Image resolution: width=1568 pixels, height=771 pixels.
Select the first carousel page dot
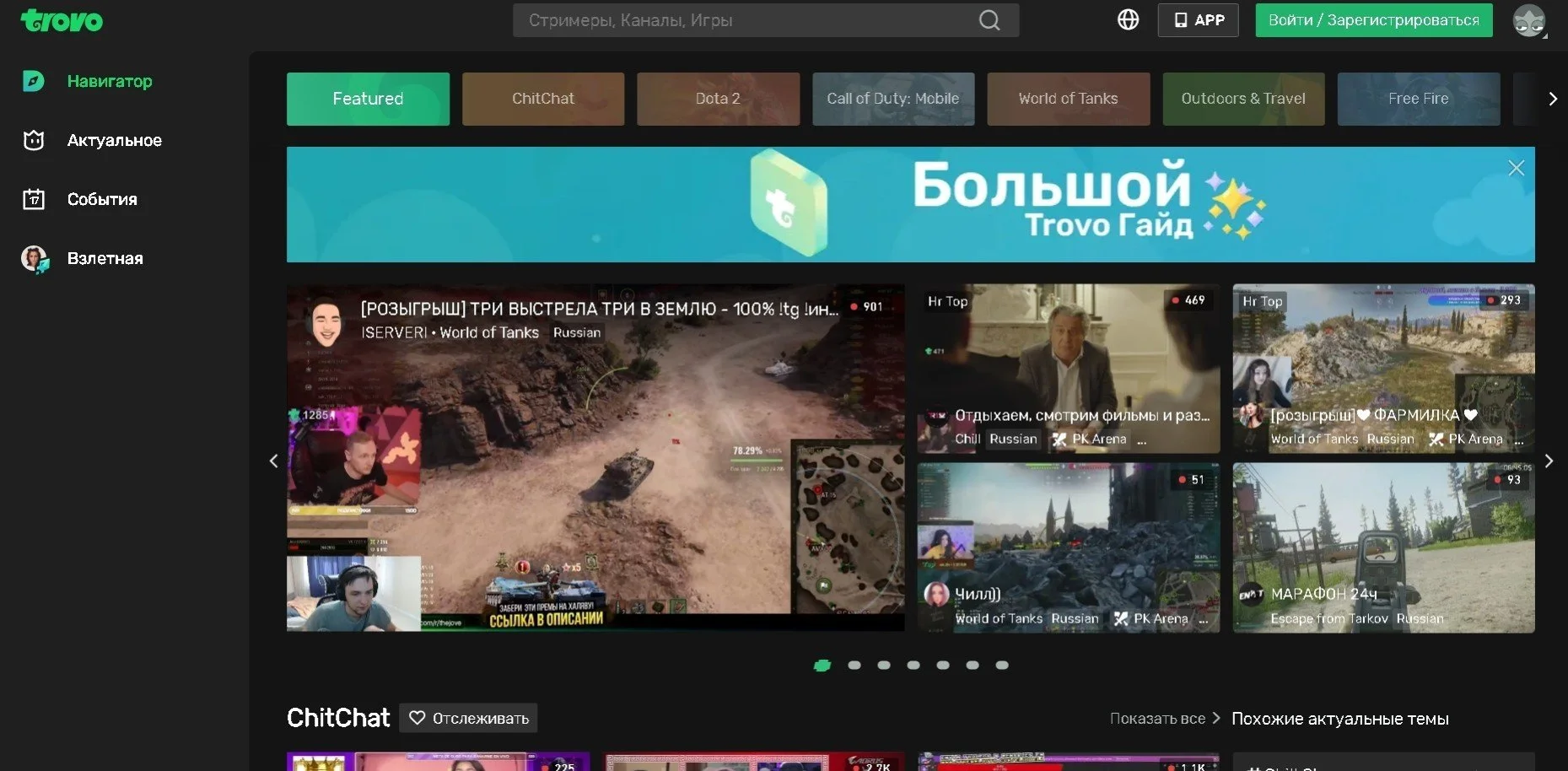[x=822, y=666]
